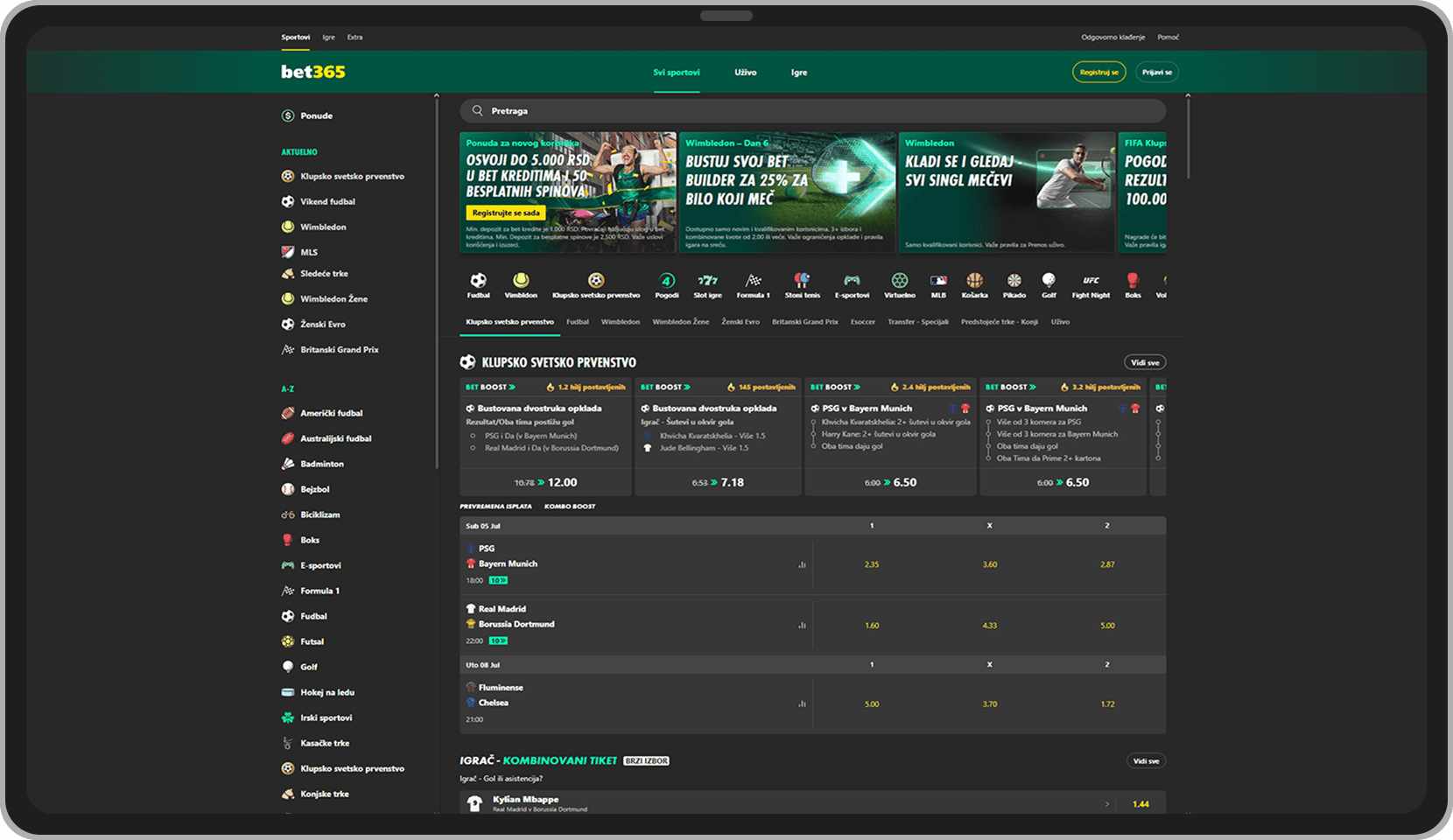Click the Prijavi se button
This screenshot has width=1453, height=840.
coord(1157,73)
